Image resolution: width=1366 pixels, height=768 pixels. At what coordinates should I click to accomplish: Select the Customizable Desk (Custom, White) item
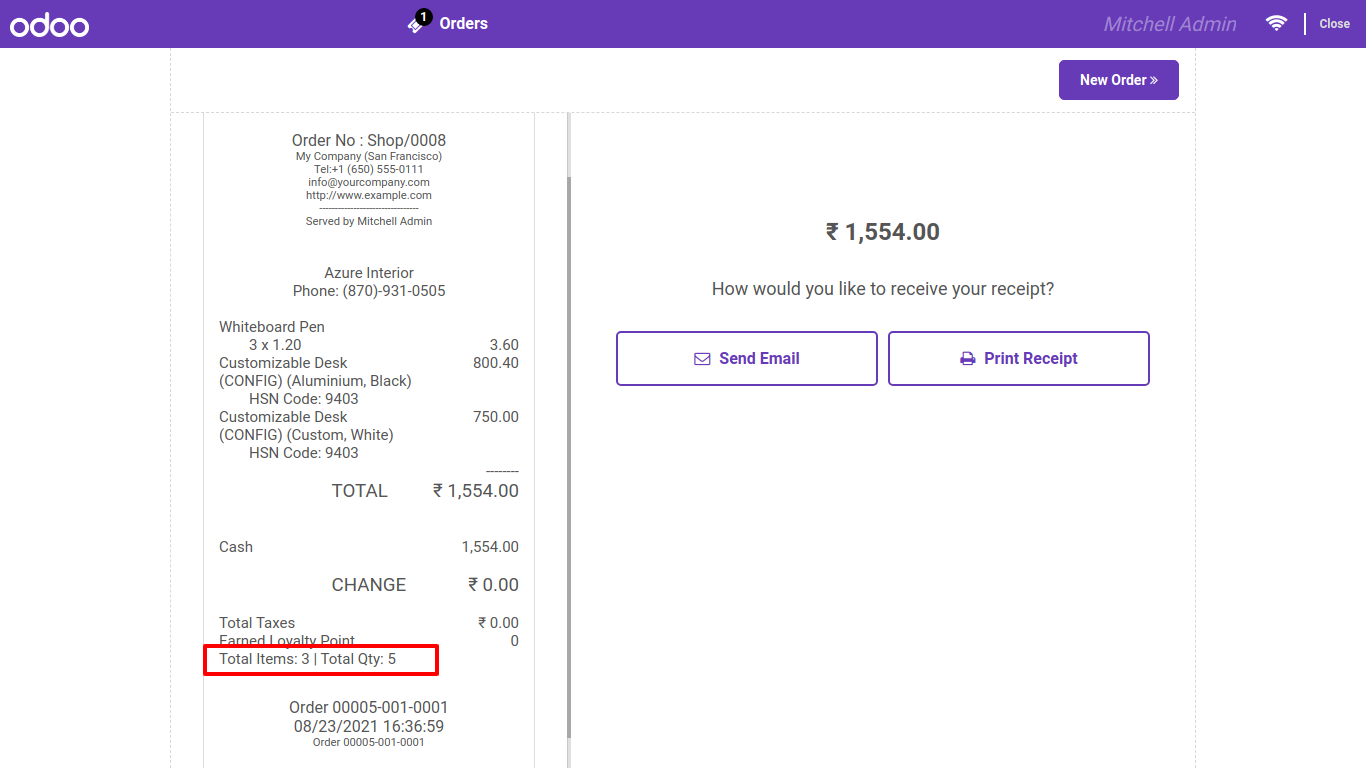pyautogui.click(x=306, y=426)
